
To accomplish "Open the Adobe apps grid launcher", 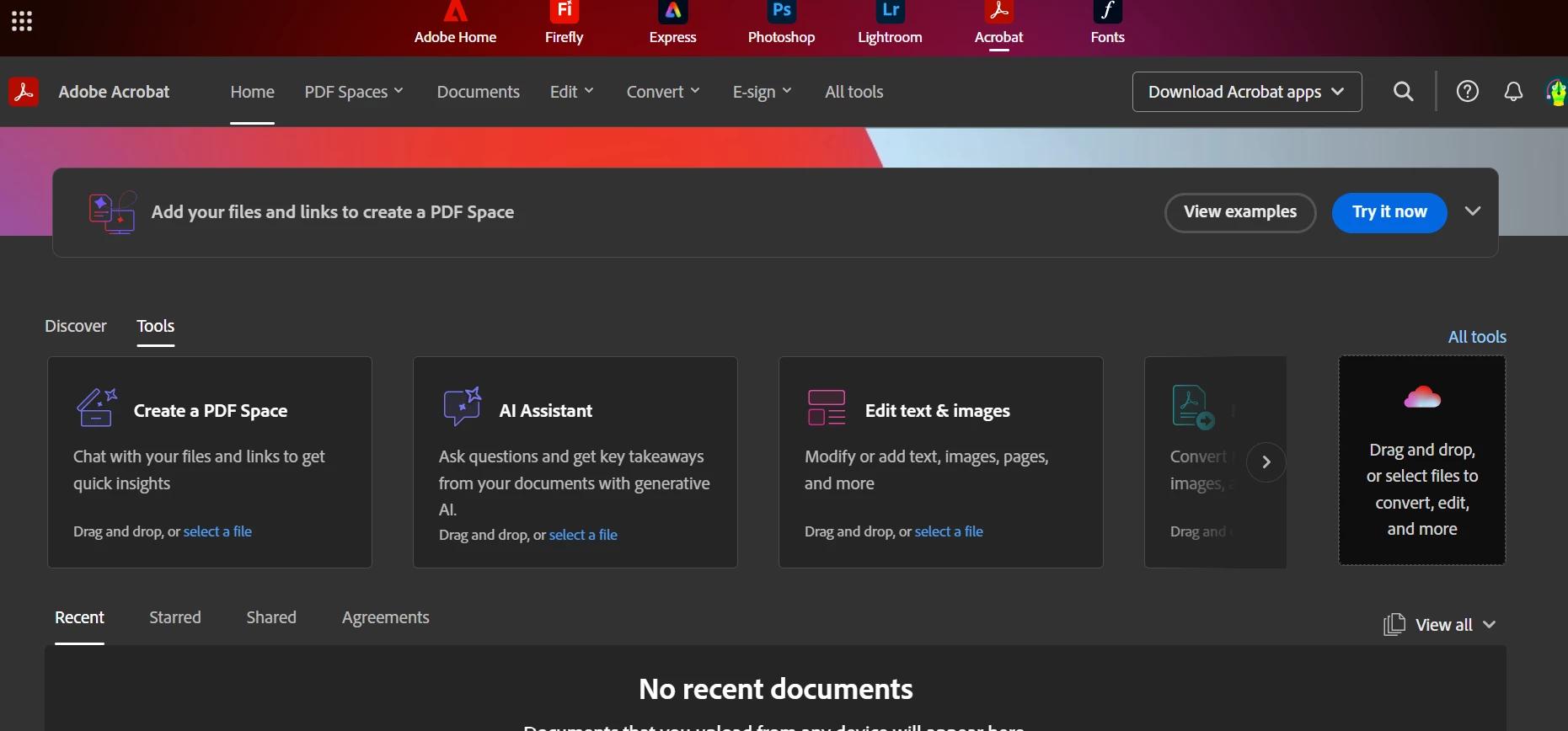I will (x=22, y=21).
